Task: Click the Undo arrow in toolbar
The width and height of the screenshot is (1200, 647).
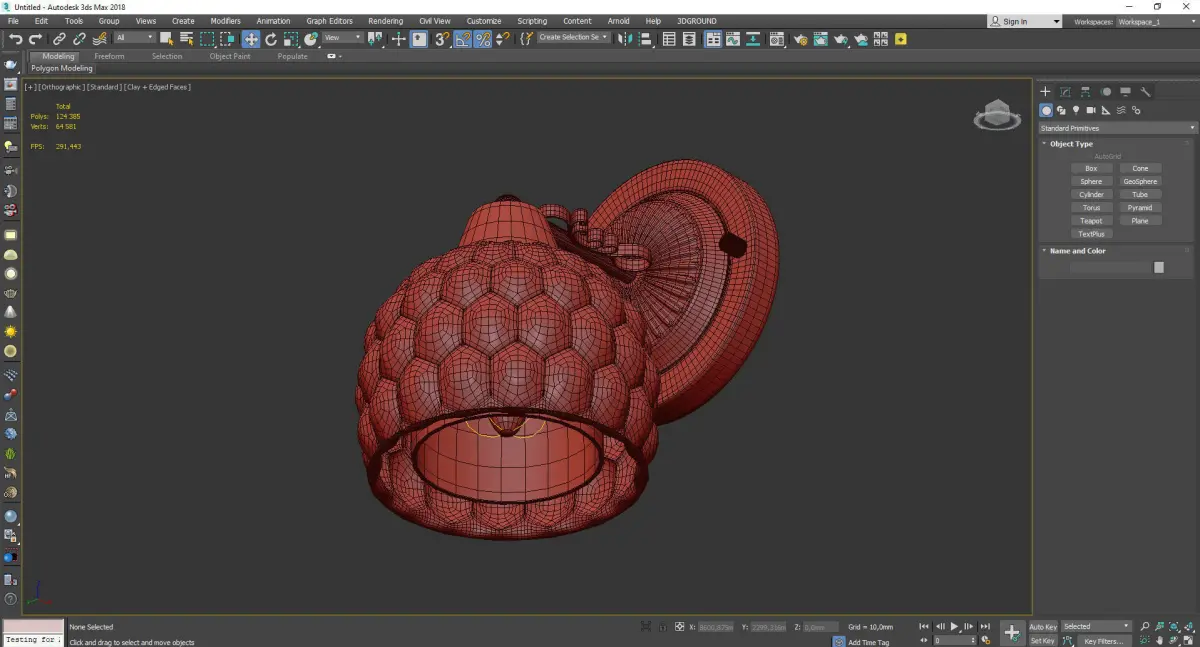Action: click(16, 39)
